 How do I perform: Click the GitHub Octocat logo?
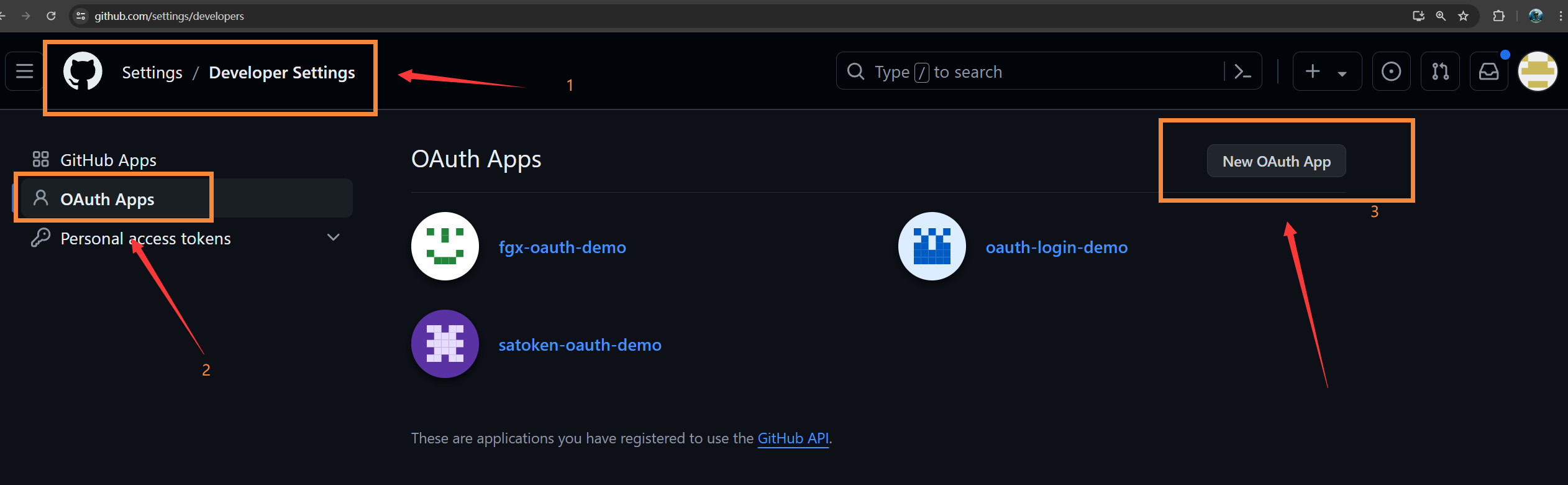click(x=83, y=72)
